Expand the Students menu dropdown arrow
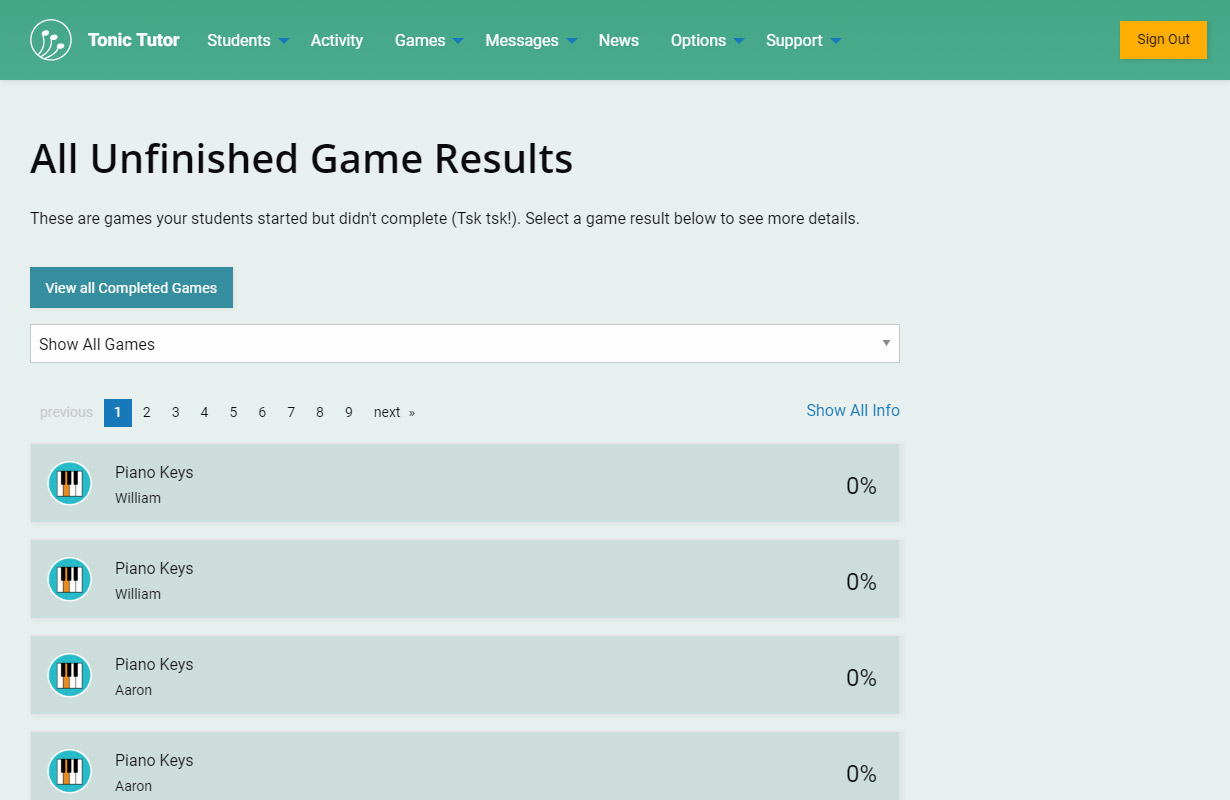1230x800 pixels. 284,41
